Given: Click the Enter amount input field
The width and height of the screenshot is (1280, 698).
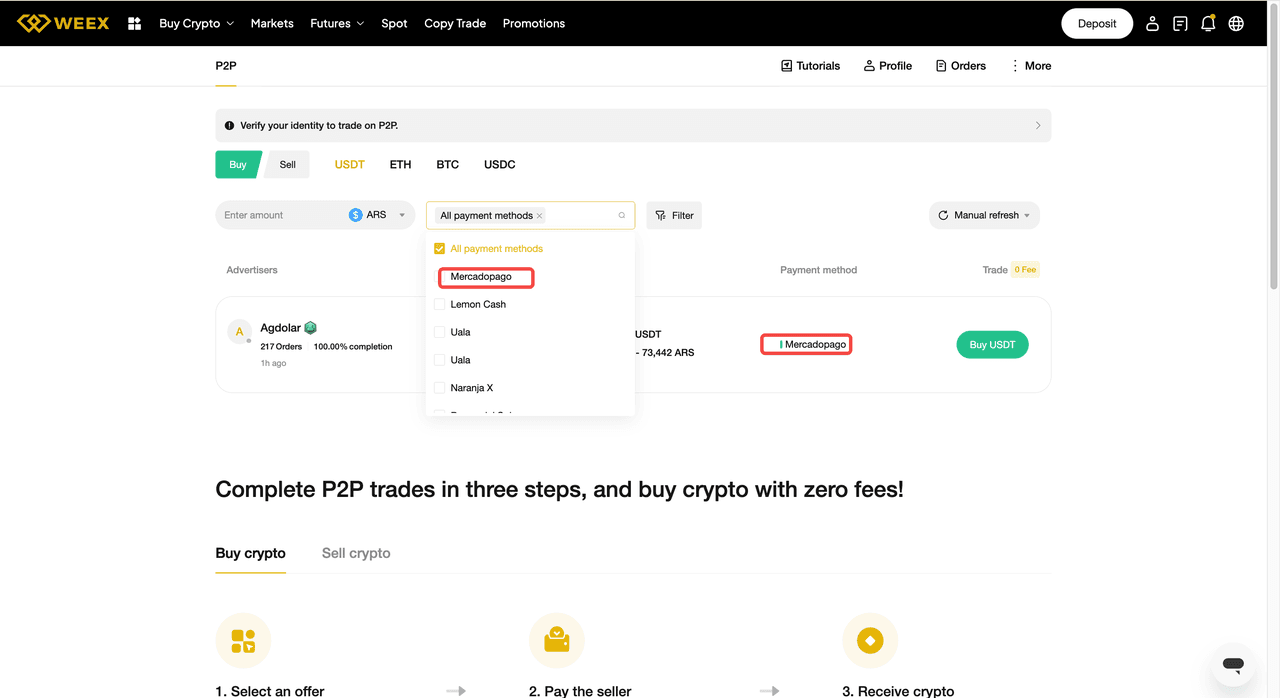Looking at the screenshot, I should 280,215.
